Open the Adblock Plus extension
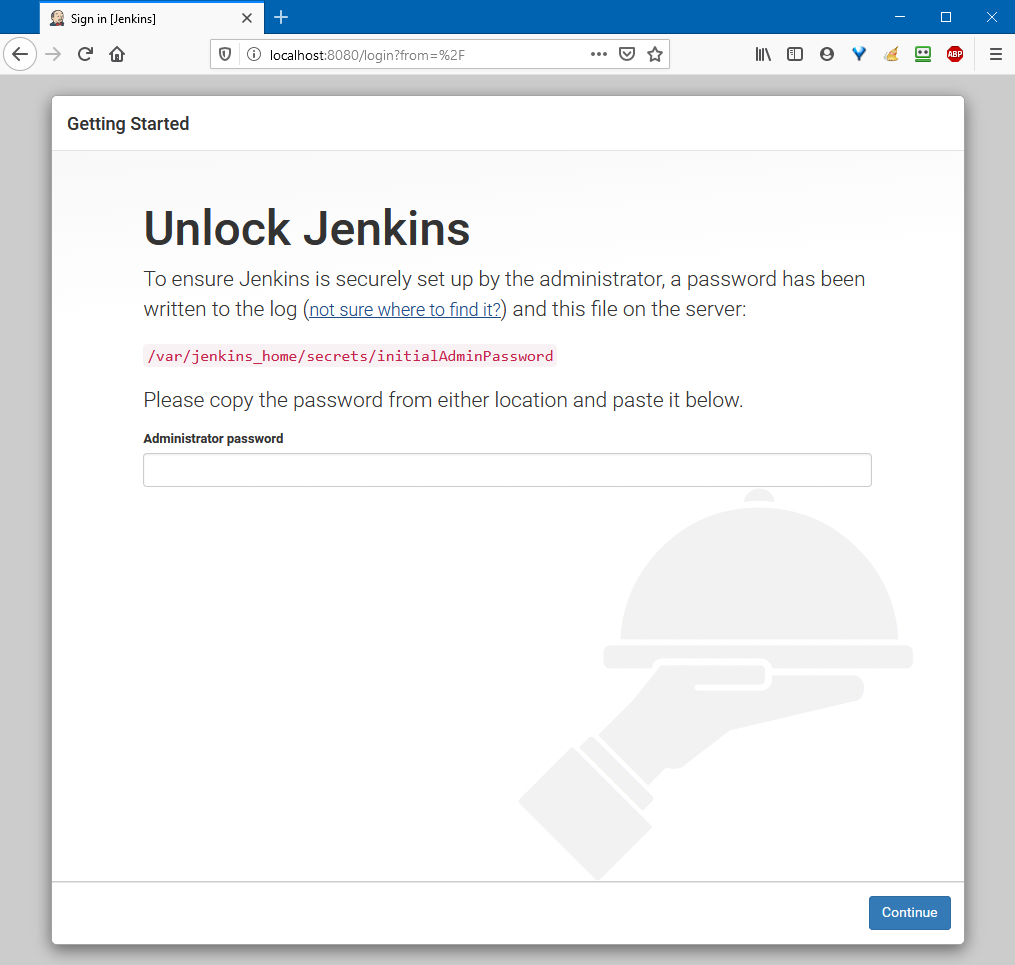1015x965 pixels. pos(955,54)
